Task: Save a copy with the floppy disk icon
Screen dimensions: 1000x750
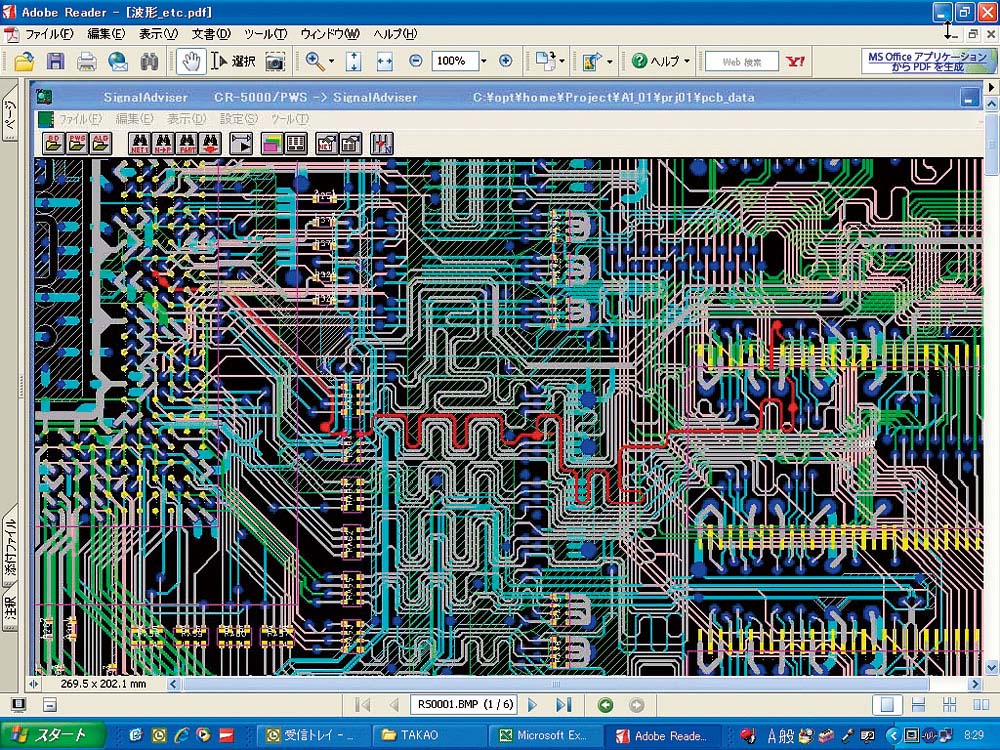Action: (x=56, y=61)
